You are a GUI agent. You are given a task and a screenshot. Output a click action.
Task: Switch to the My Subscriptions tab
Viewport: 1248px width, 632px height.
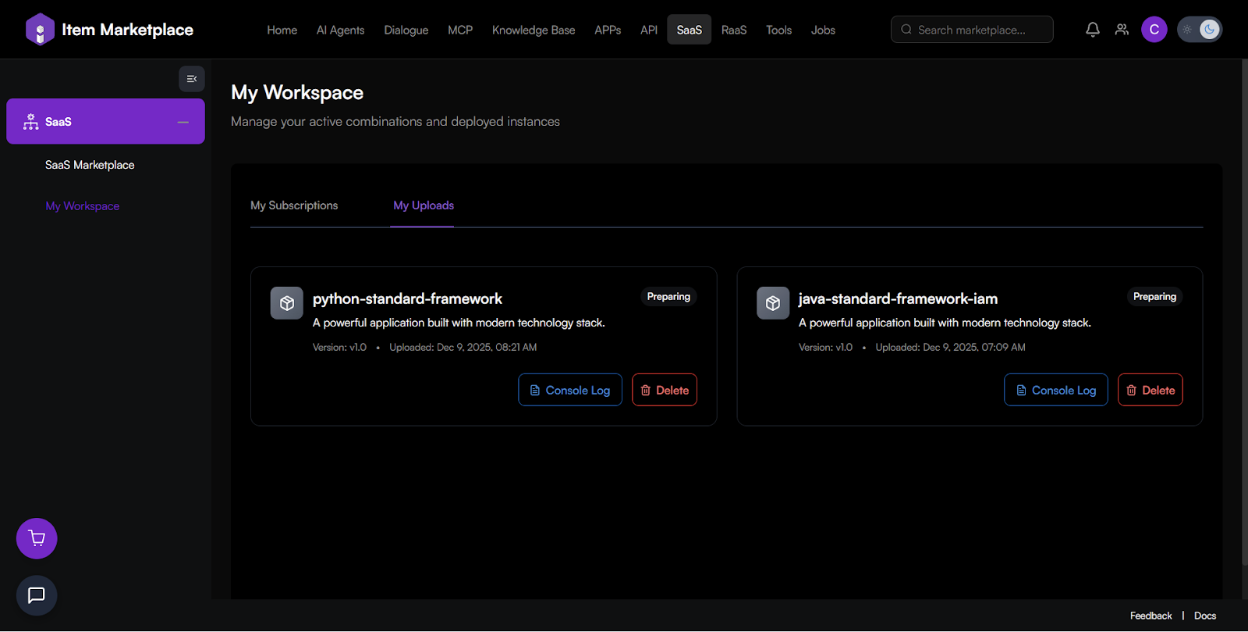pyautogui.click(x=294, y=206)
